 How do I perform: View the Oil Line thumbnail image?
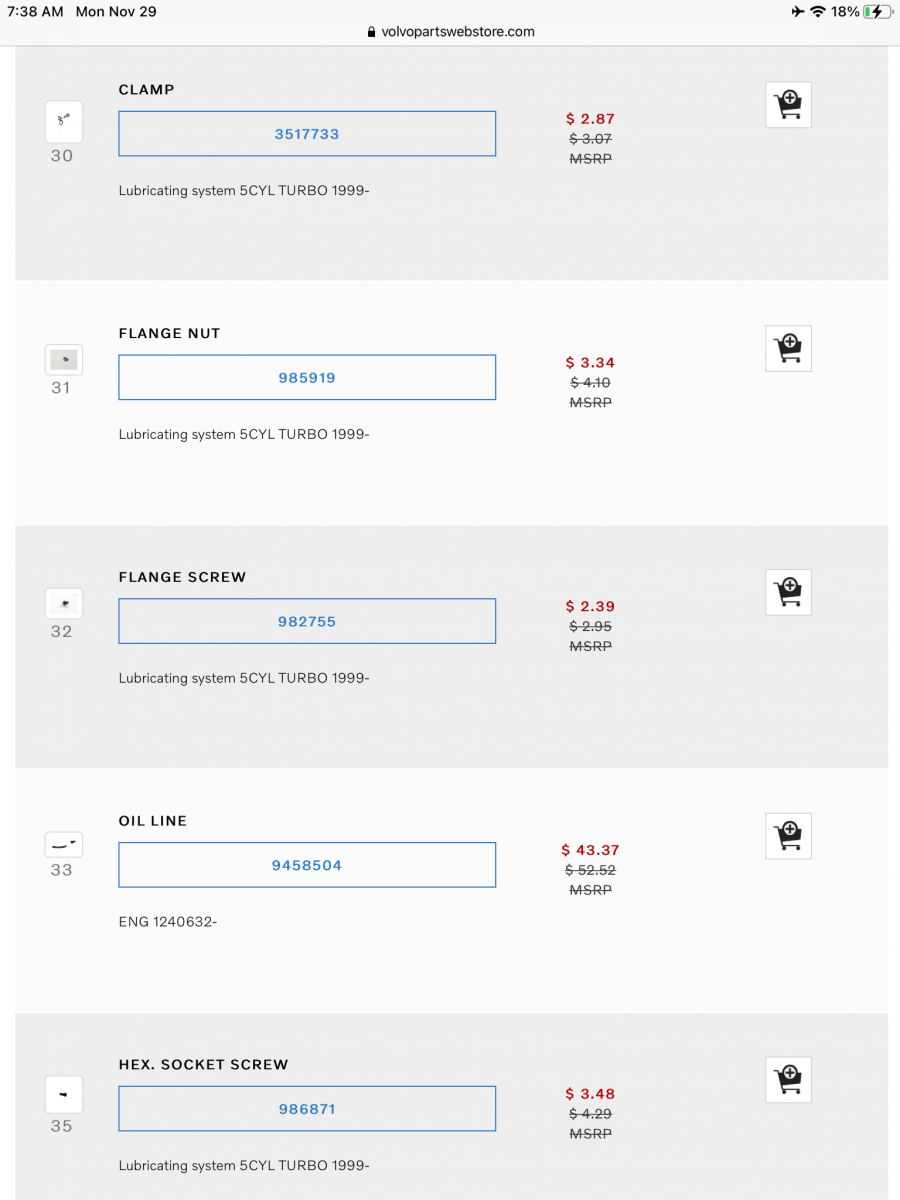coord(64,845)
